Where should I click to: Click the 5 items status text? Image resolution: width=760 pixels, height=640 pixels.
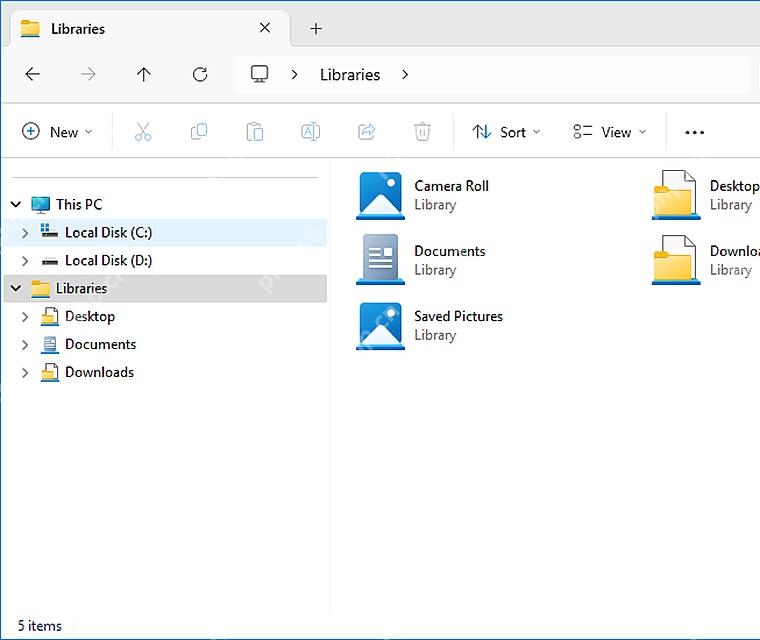pyautogui.click(x=40, y=626)
